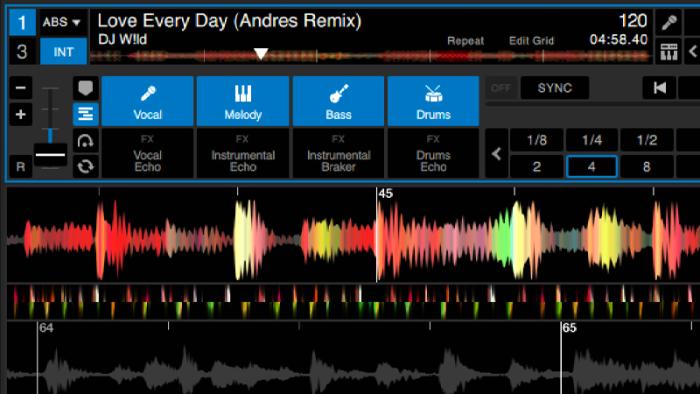Click the microphone icon
The image size is (700, 394).
pyautogui.click(x=669, y=22)
